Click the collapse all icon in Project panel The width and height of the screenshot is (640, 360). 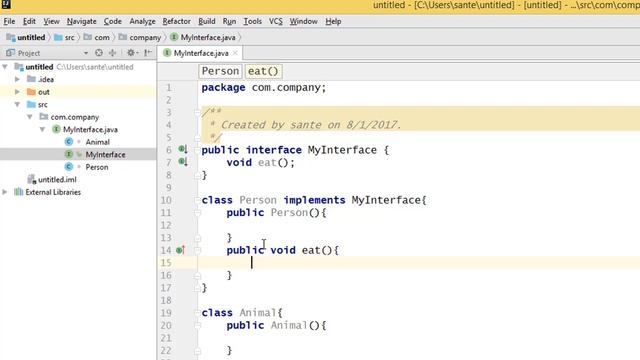[113, 53]
